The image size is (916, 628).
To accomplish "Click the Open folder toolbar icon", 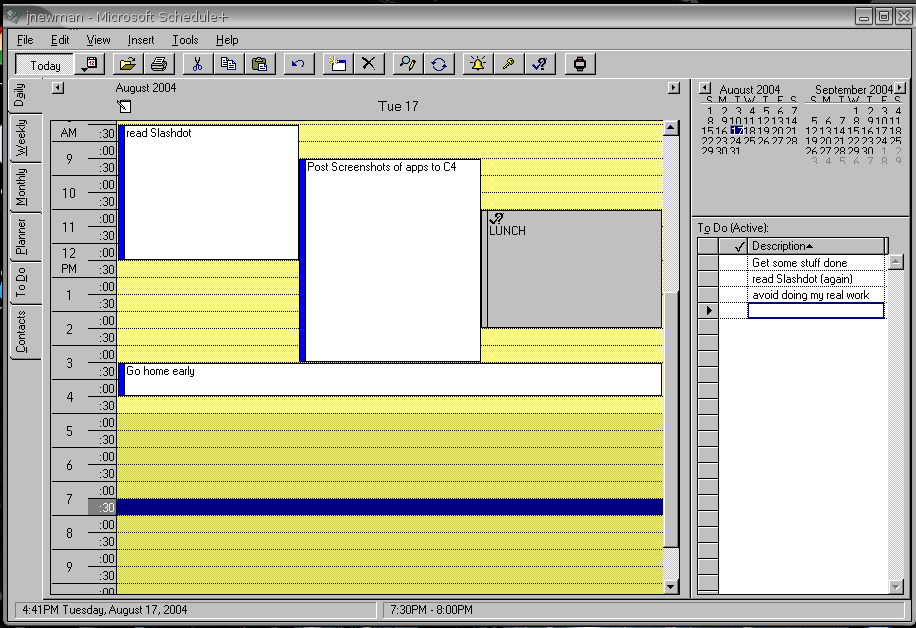I will [127, 64].
